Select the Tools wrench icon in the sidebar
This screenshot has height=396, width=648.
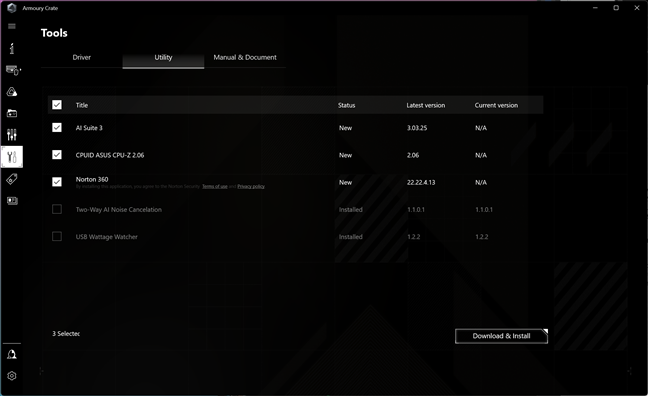[x=12, y=157]
